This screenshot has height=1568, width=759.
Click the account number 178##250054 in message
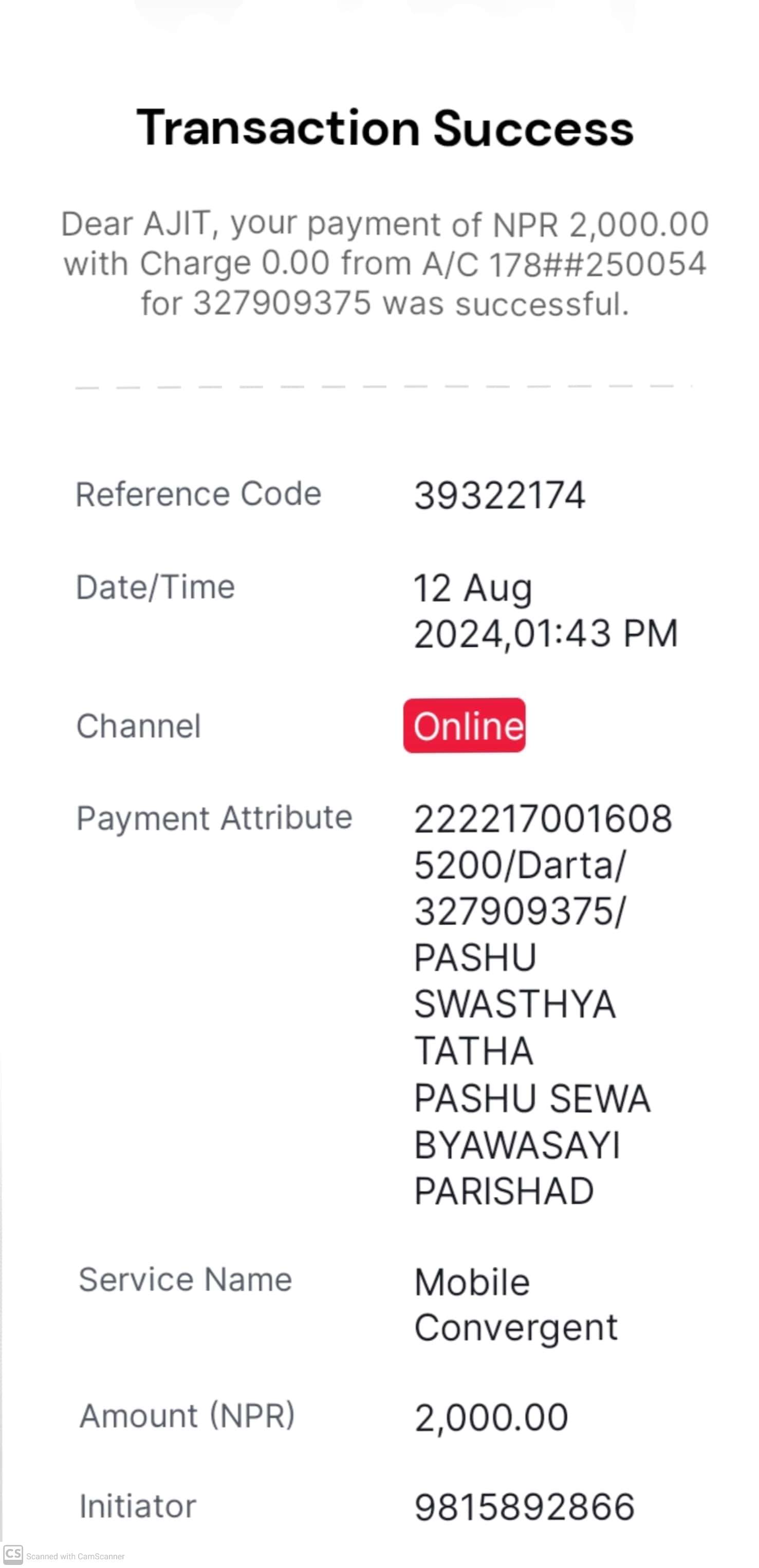point(598,264)
